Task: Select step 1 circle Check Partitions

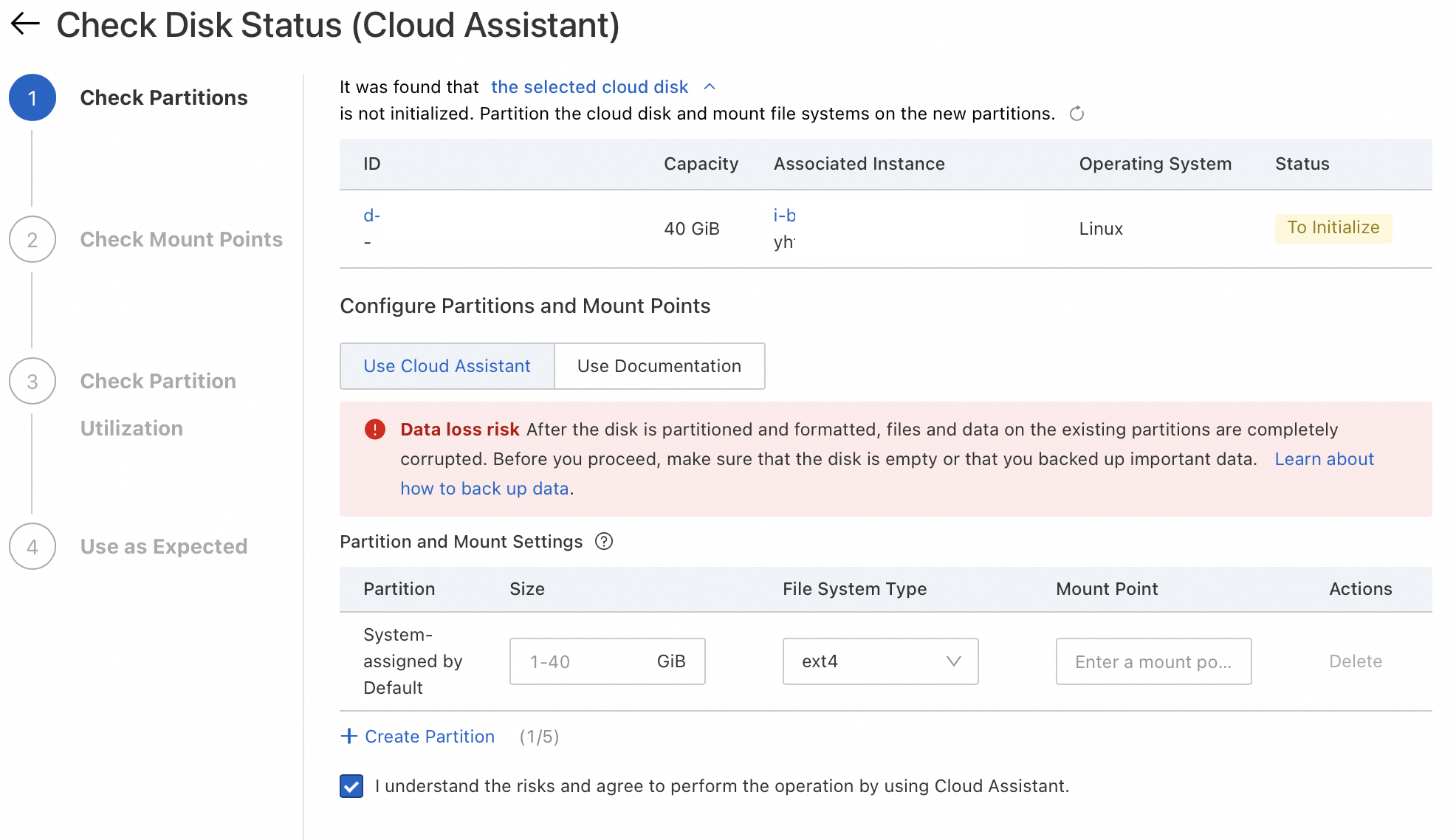Action: pyautogui.click(x=32, y=97)
